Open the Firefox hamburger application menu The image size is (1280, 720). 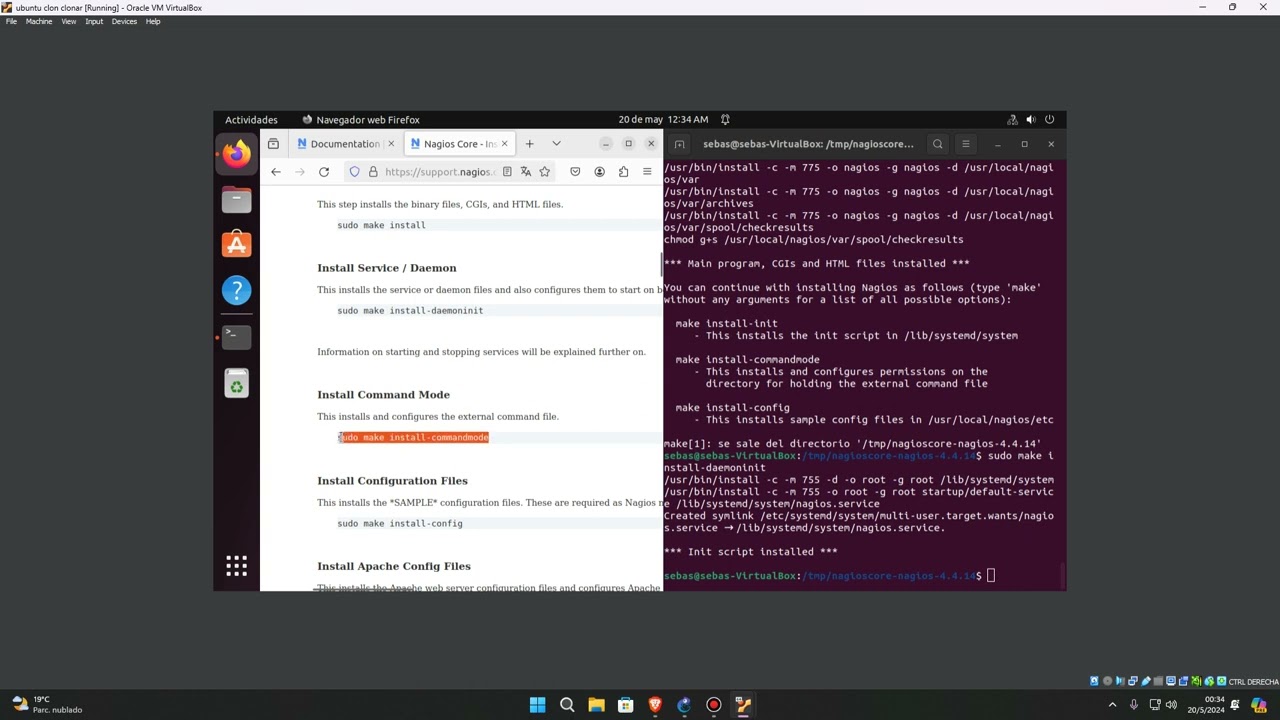(x=647, y=172)
